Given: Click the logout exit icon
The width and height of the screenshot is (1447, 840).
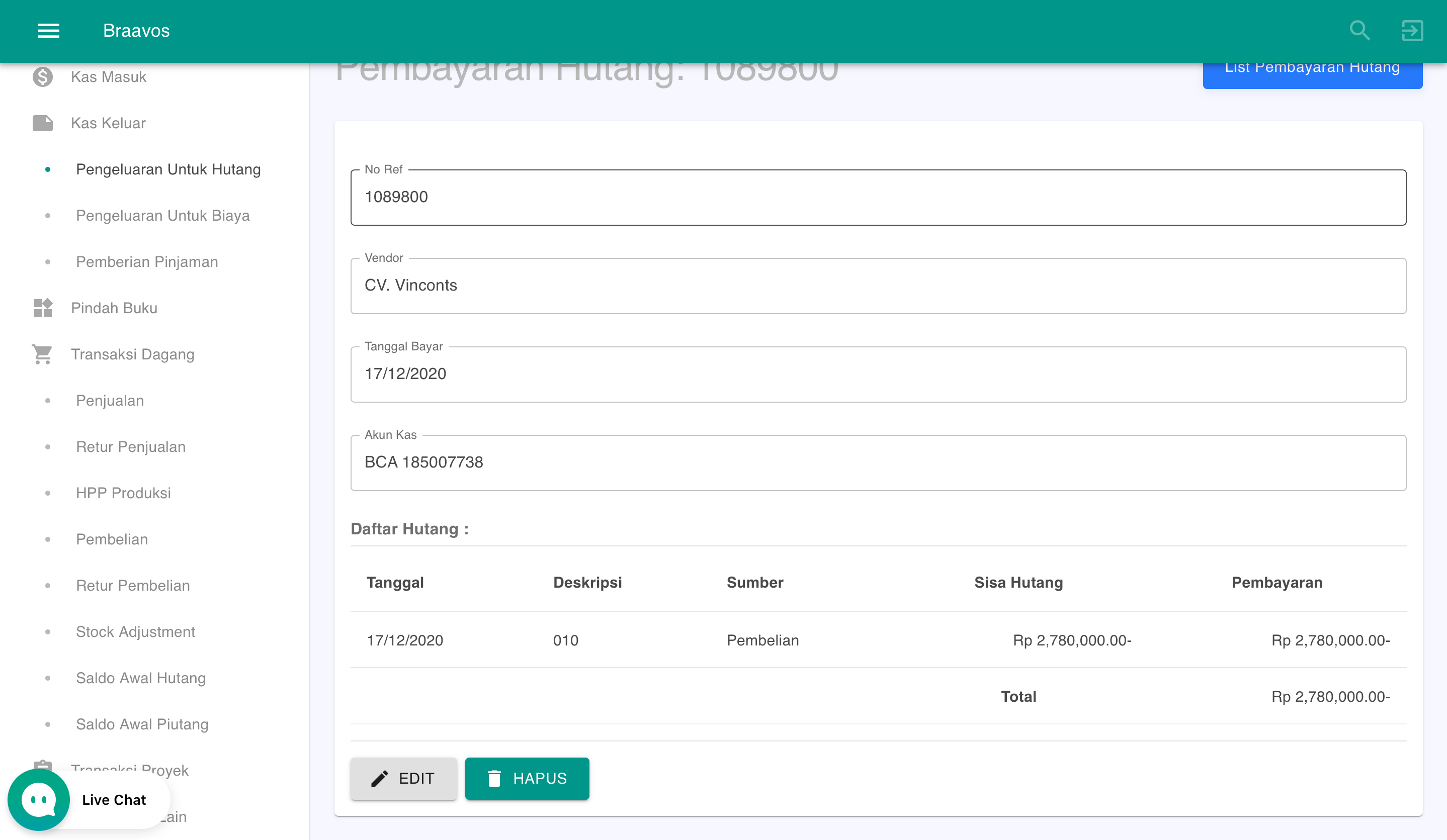Looking at the screenshot, I should coord(1412,30).
